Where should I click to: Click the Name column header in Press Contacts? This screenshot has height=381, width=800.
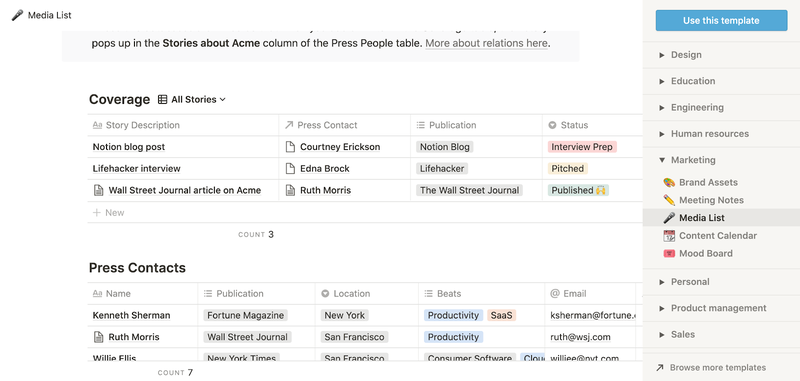pyautogui.click(x=143, y=294)
